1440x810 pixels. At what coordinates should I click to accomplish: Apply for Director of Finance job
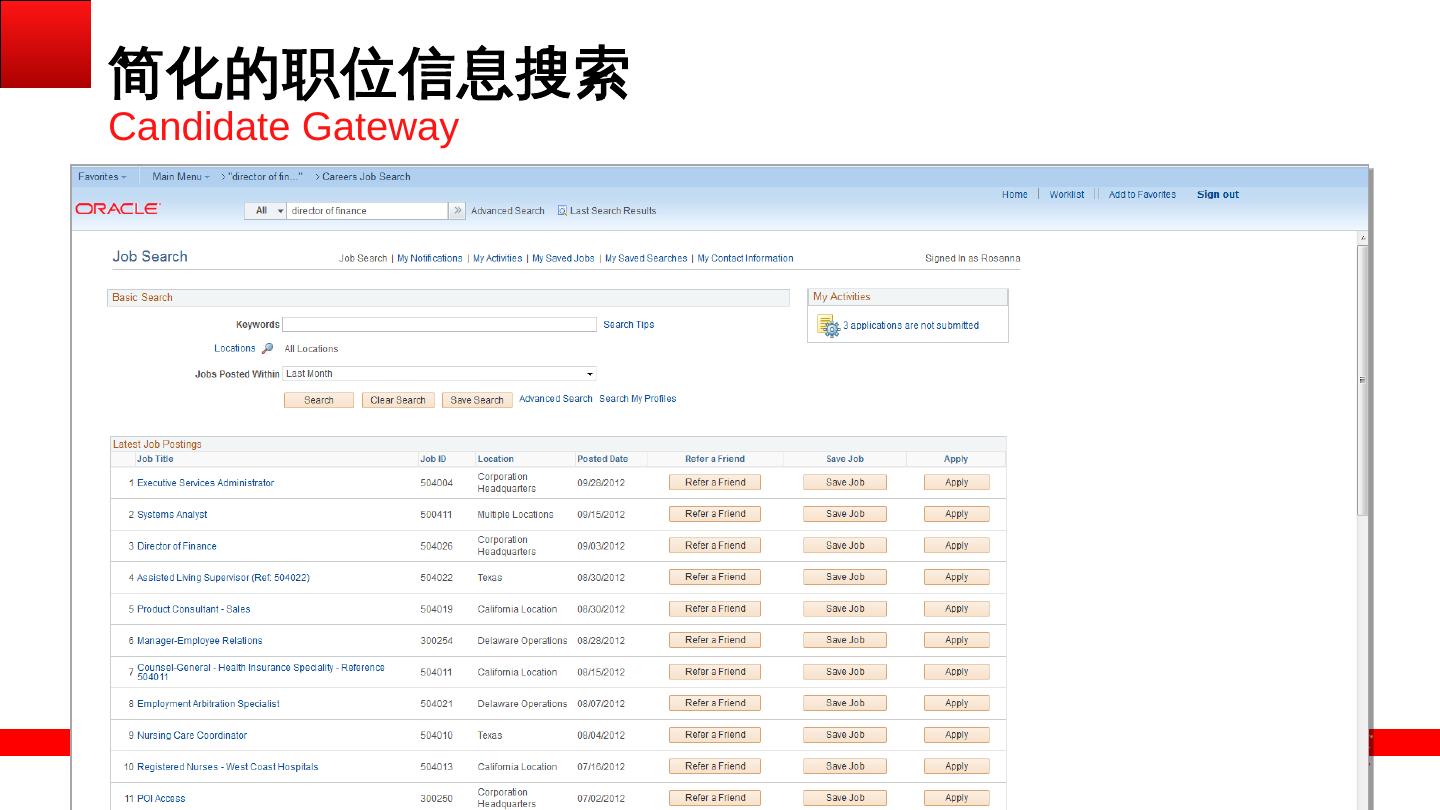point(956,546)
